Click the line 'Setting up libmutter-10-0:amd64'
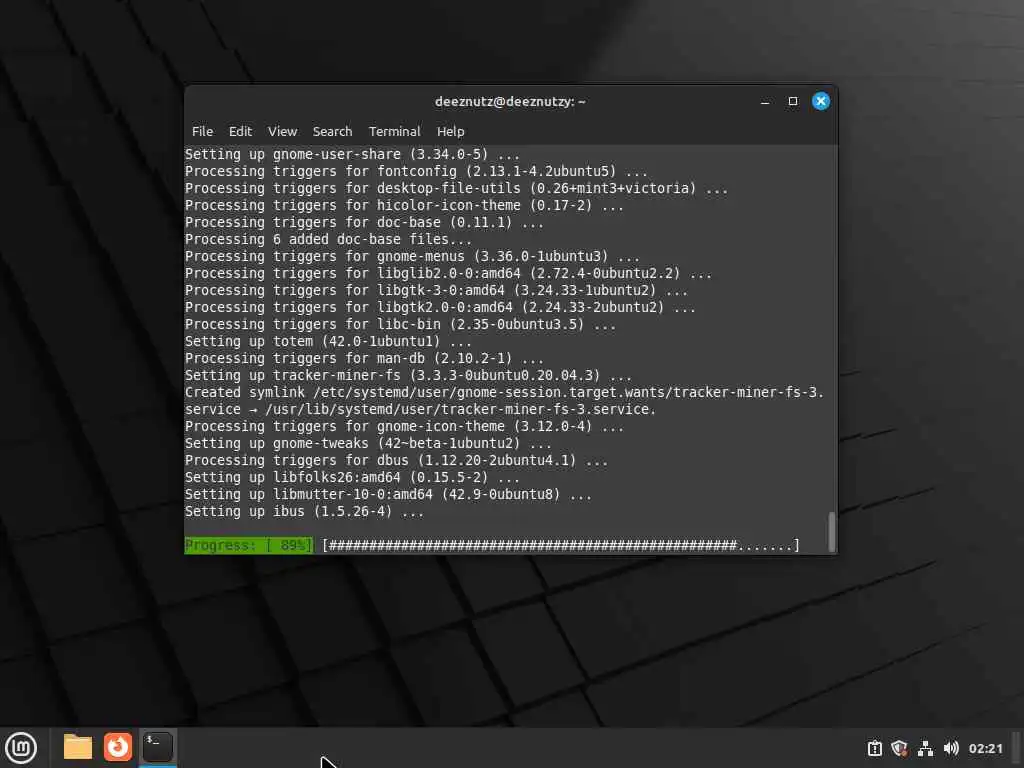Screen dimensions: 1024x768 coord(389,494)
